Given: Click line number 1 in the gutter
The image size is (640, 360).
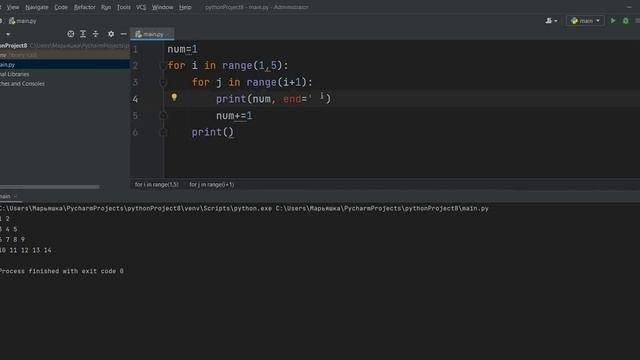Looking at the screenshot, I should pos(135,49).
